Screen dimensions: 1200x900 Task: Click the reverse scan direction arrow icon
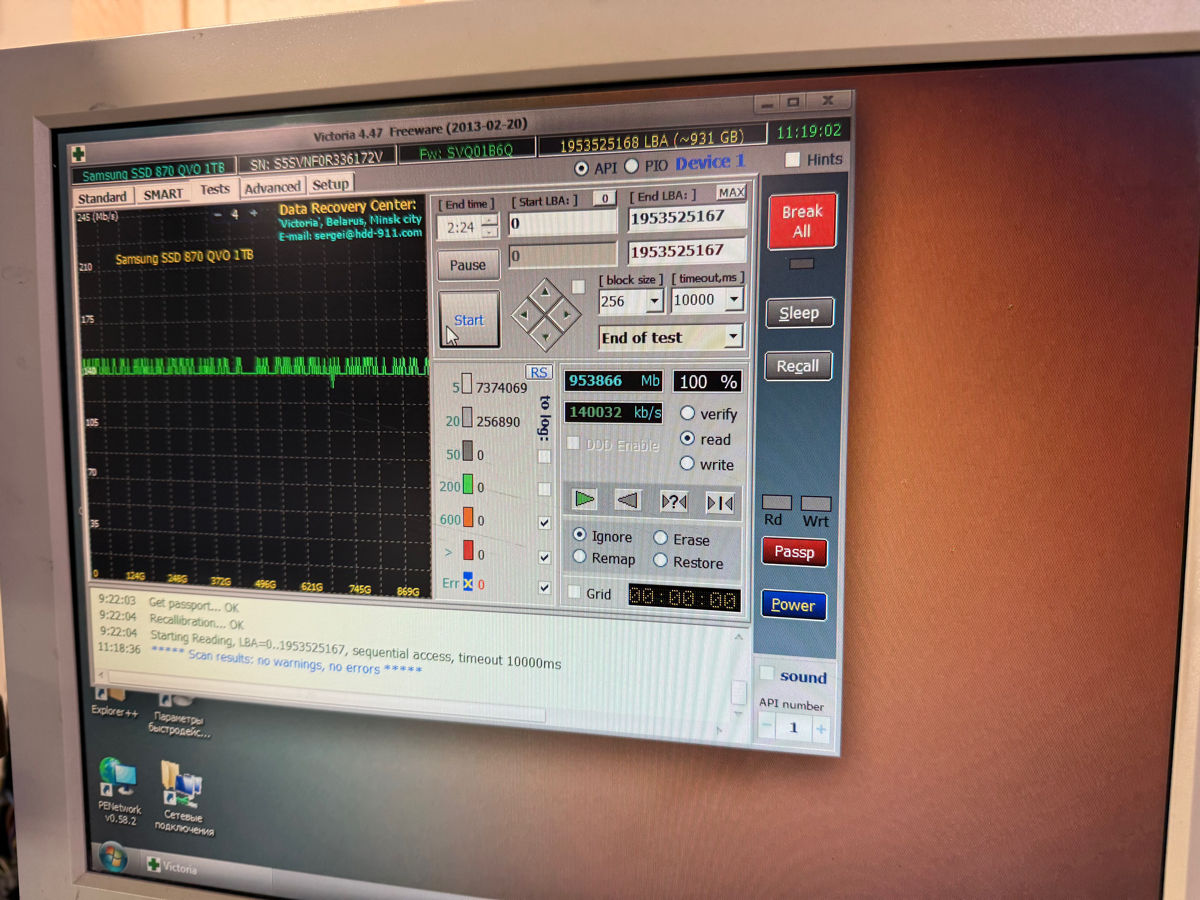pos(628,500)
